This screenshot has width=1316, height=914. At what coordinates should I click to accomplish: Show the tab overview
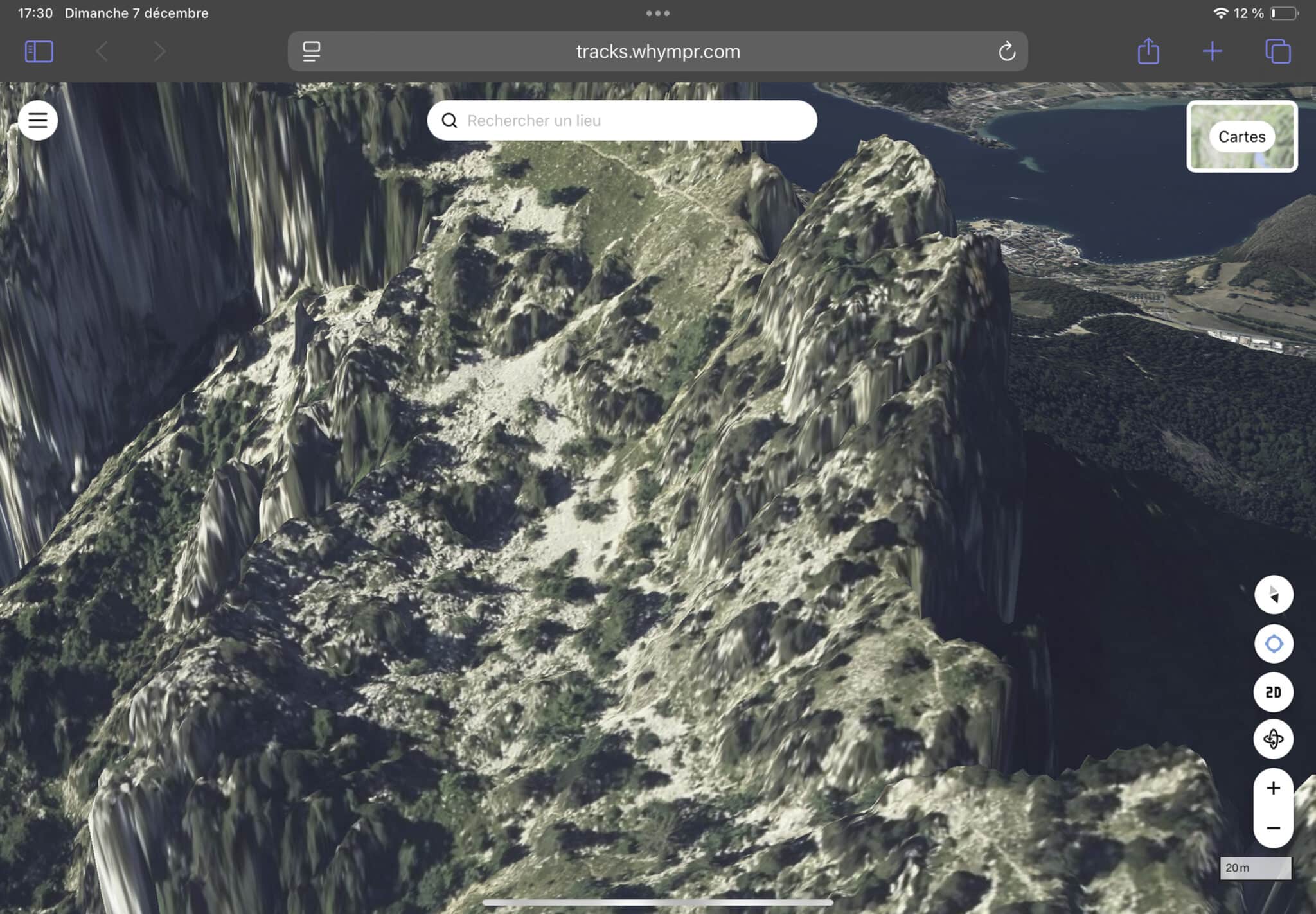[1277, 51]
